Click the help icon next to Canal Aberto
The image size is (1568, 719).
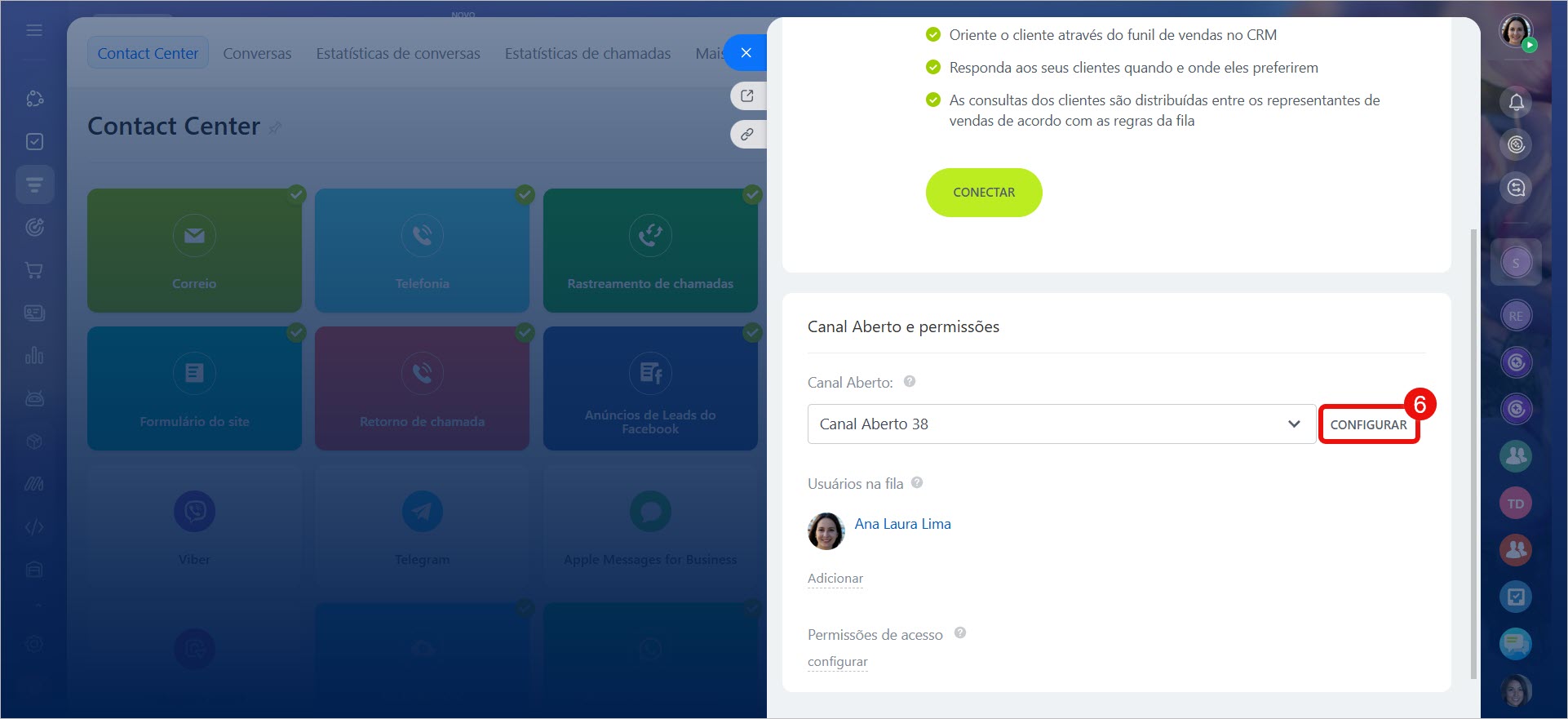pos(910,381)
